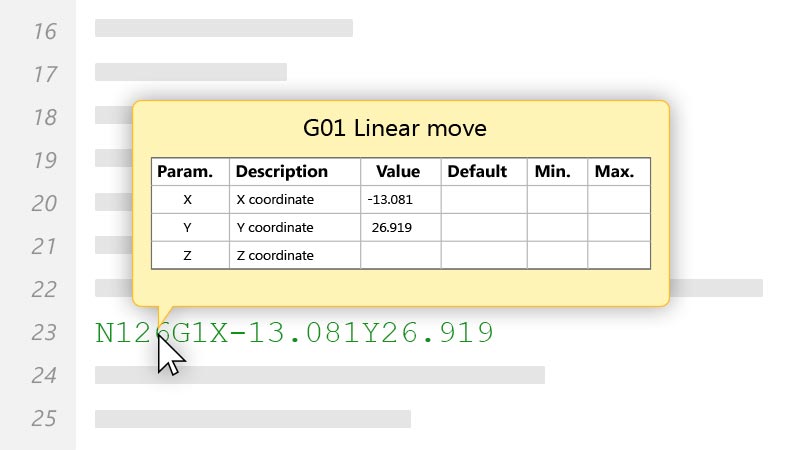Click the Z coordinate description cell
Image resolution: width=800 pixels, height=450 pixels.
295,255
